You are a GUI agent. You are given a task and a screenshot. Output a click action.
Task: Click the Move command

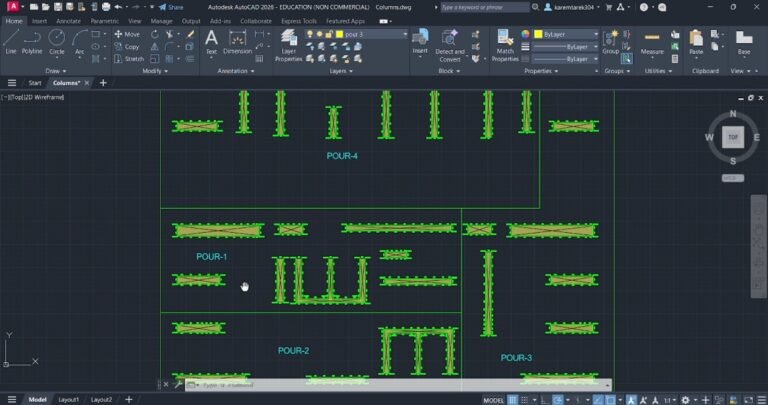[x=127, y=34]
